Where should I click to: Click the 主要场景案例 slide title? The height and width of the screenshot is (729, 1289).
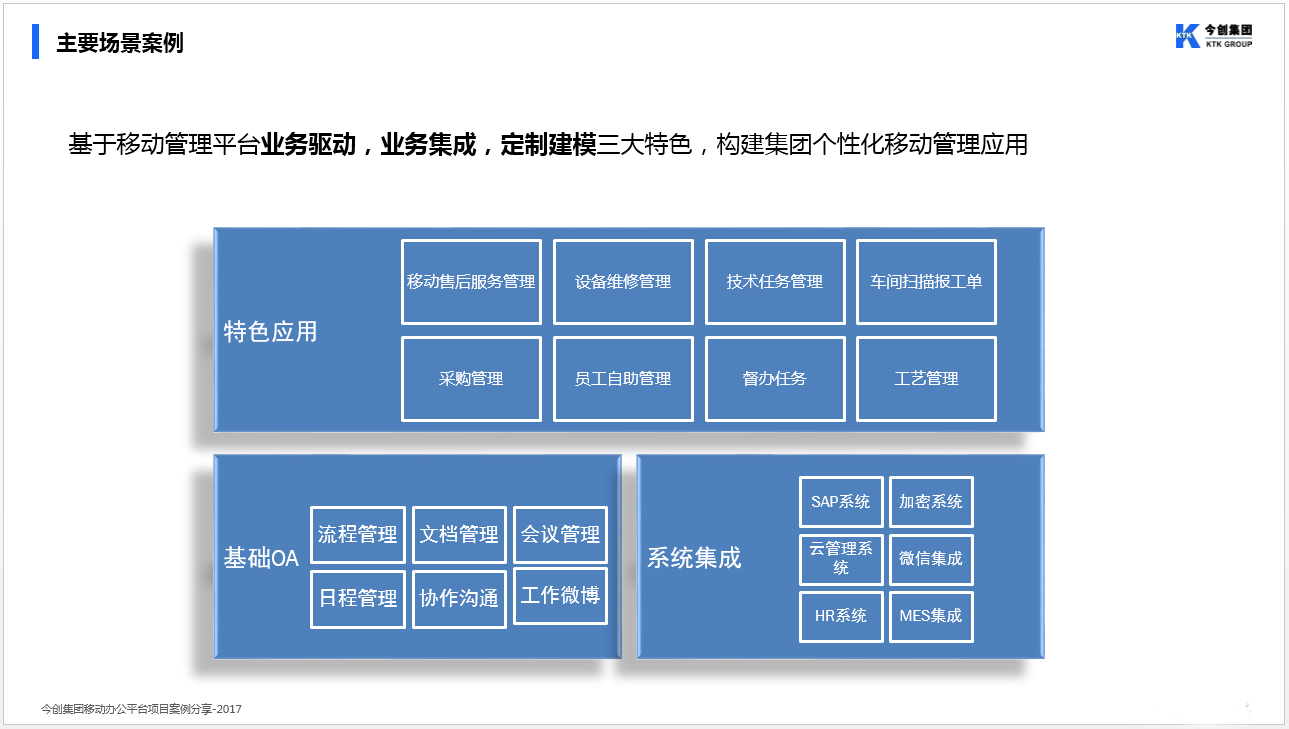pyautogui.click(x=120, y=44)
